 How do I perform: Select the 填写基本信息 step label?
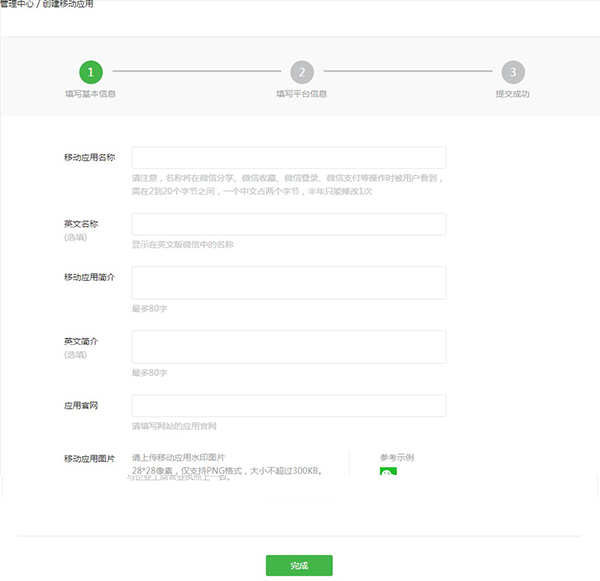pos(91,94)
